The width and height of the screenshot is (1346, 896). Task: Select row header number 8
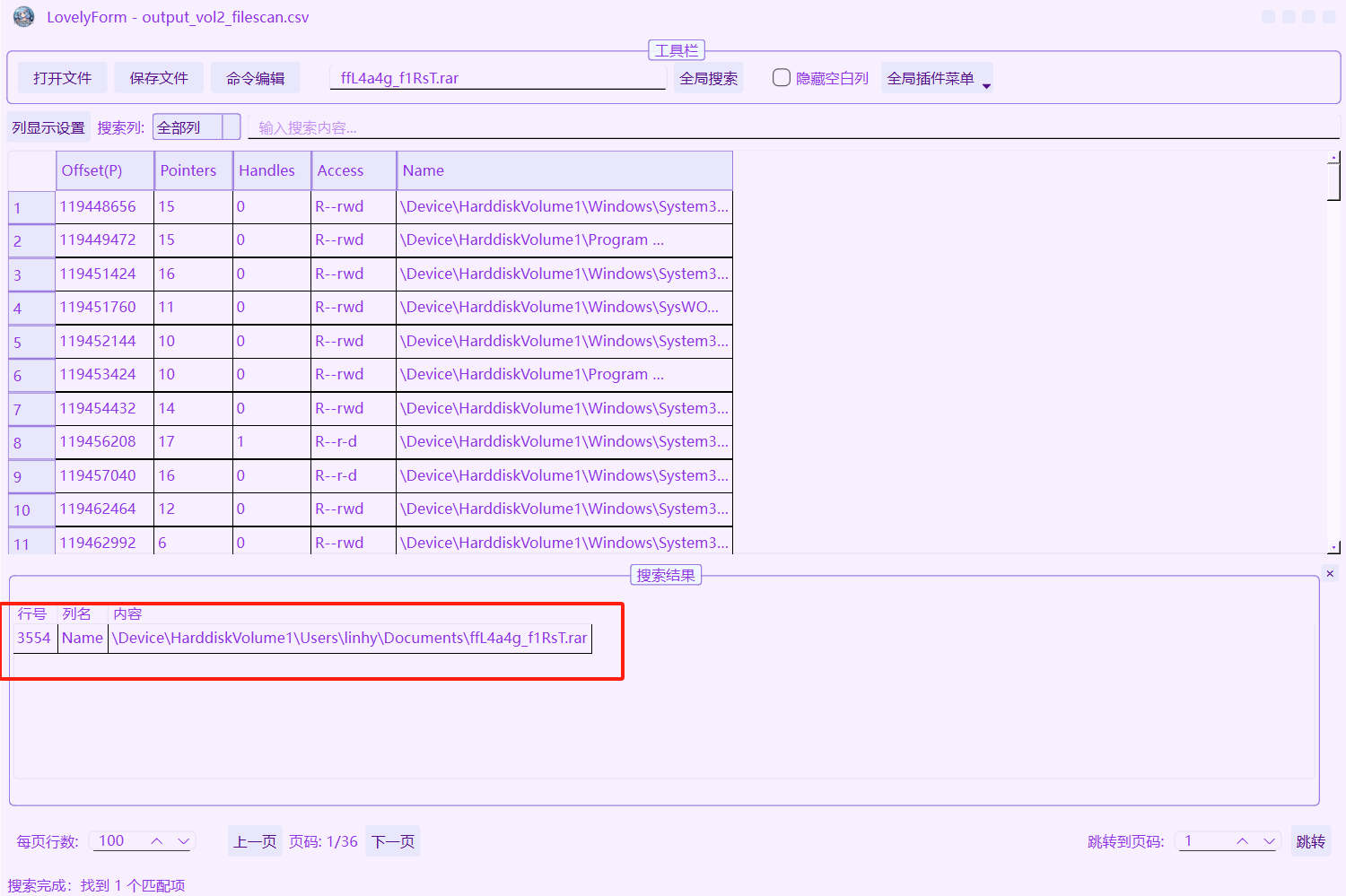31,442
